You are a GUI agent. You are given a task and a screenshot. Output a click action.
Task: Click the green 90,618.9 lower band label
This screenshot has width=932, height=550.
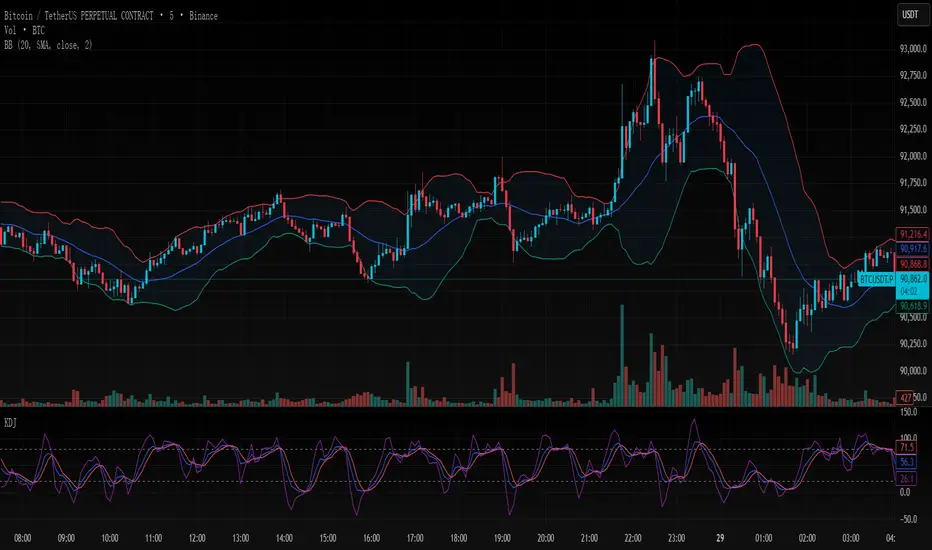coord(914,305)
